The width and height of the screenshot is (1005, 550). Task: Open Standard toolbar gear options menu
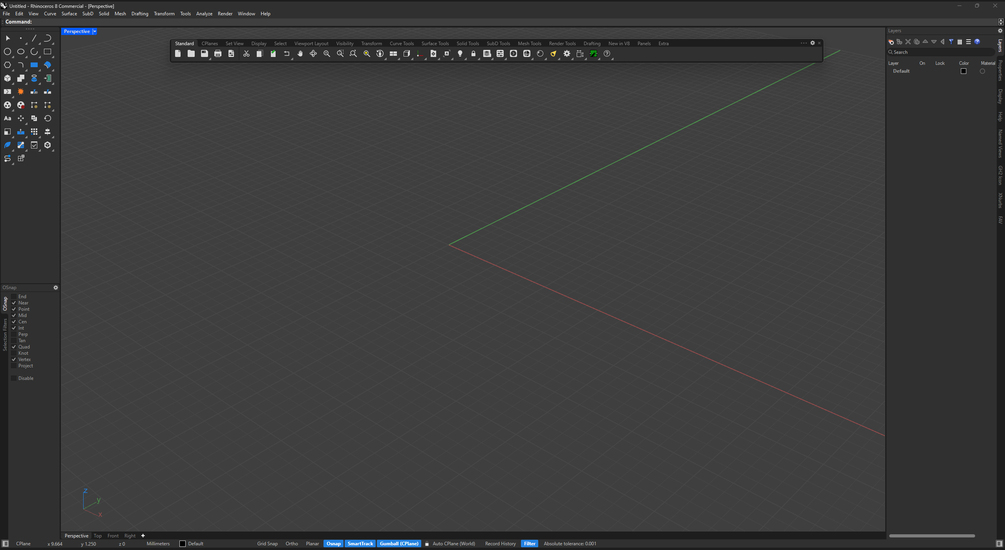pos(813,44)
